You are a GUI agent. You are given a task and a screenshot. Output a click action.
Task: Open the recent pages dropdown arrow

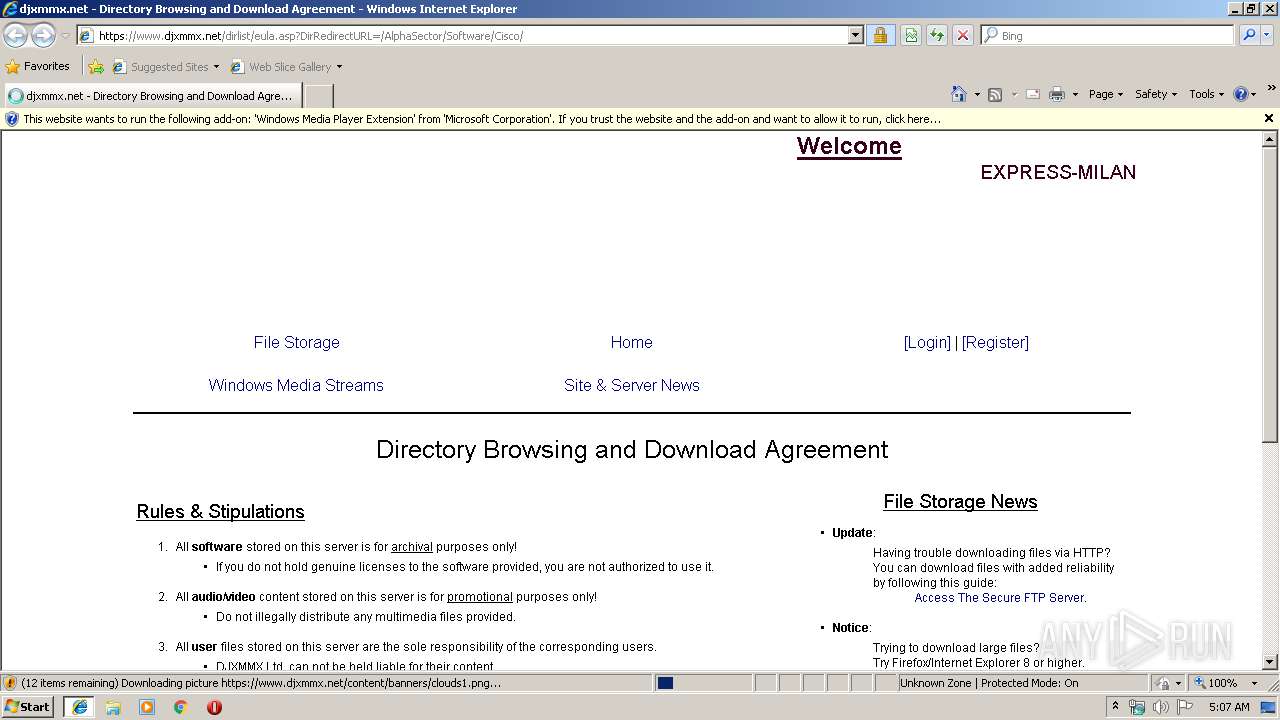tap(65, 36)
